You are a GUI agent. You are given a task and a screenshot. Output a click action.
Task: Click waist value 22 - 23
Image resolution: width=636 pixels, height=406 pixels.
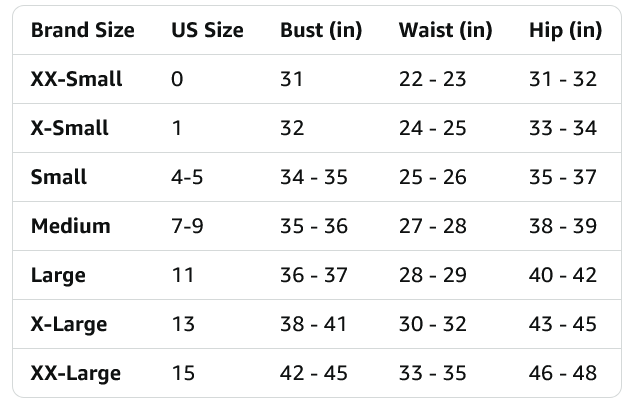(432, 79)
